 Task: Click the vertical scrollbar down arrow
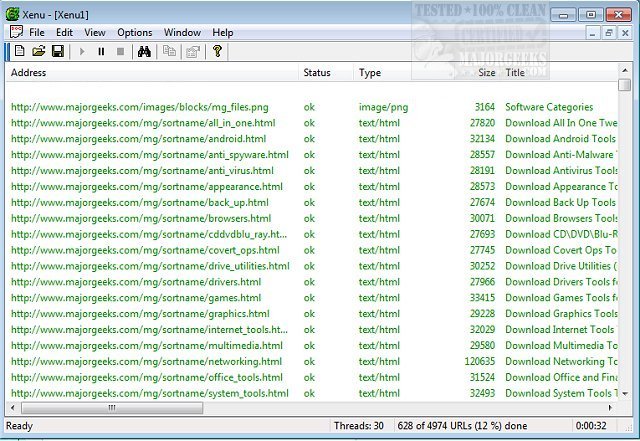point(624,394)
